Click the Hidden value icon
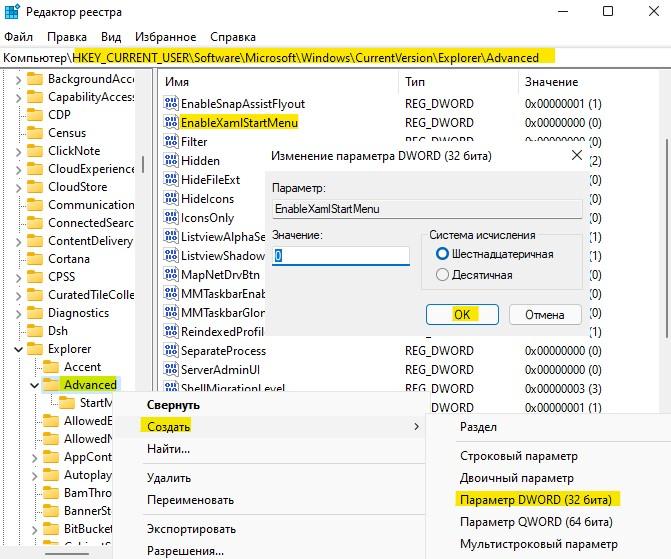This screenshot has width=671, height=559. tap(171, 161)
